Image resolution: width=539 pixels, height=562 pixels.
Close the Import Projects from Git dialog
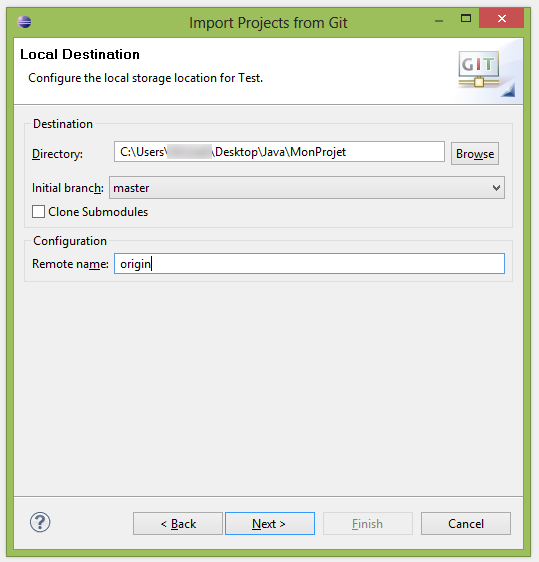coord(501,18)
